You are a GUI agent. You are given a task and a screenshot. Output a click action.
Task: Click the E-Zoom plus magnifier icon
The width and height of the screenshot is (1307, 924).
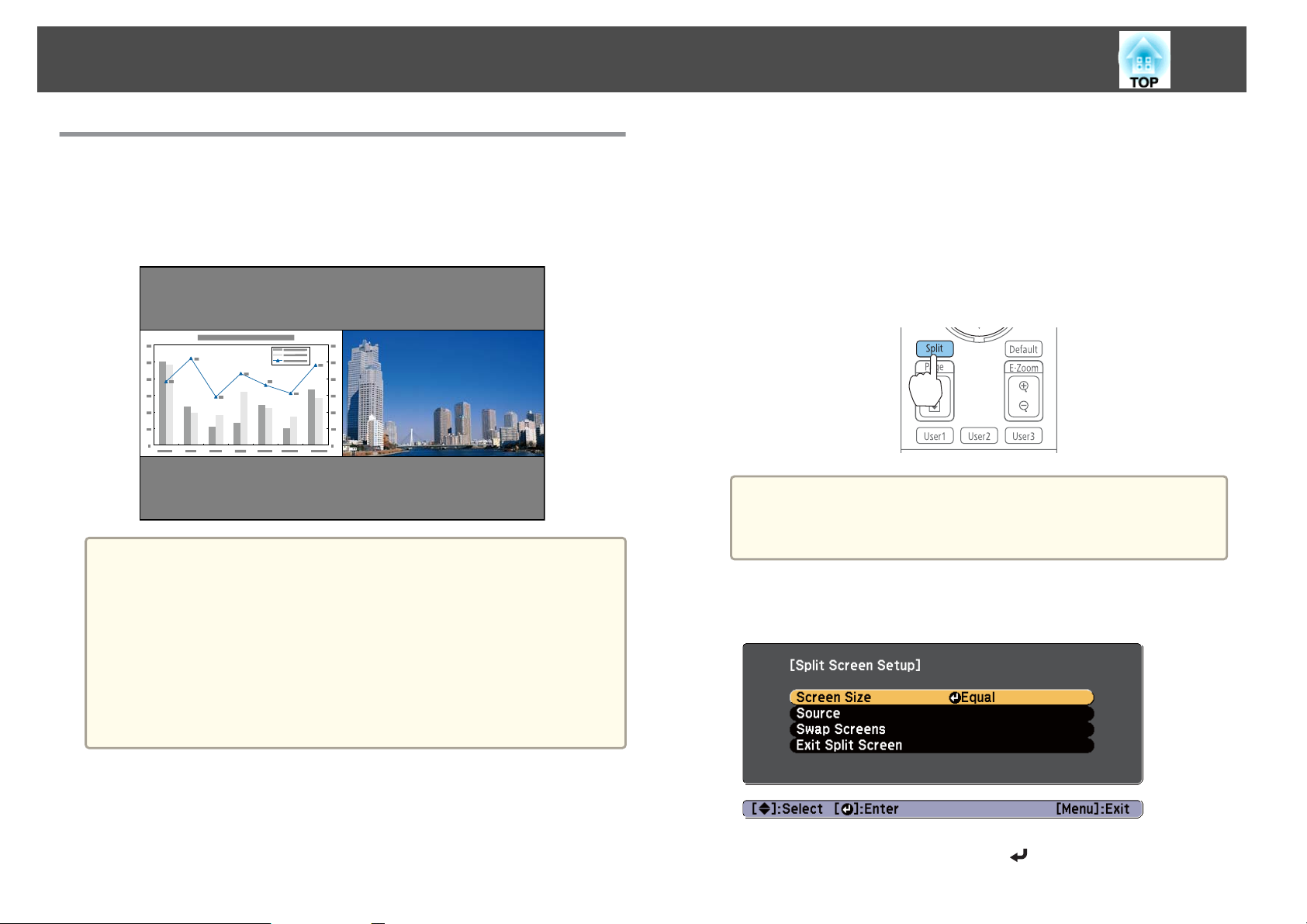(1023, 386)
